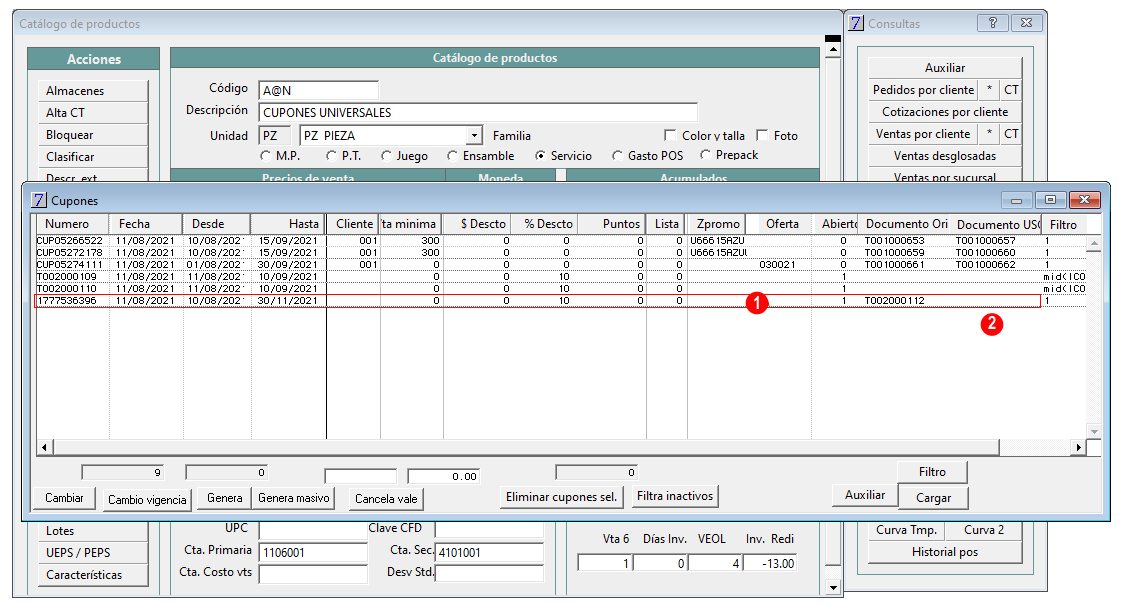Open the PZ PIEZA unit dropdown
1123x611 pixels.
tap(474, 135)
